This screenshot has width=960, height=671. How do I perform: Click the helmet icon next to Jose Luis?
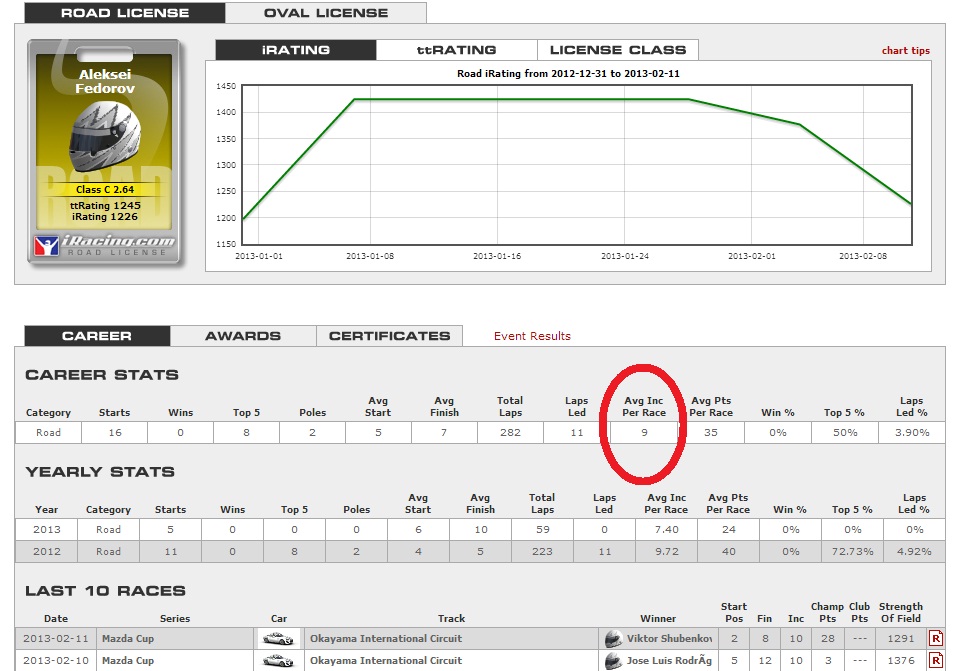tap(613, 660)
